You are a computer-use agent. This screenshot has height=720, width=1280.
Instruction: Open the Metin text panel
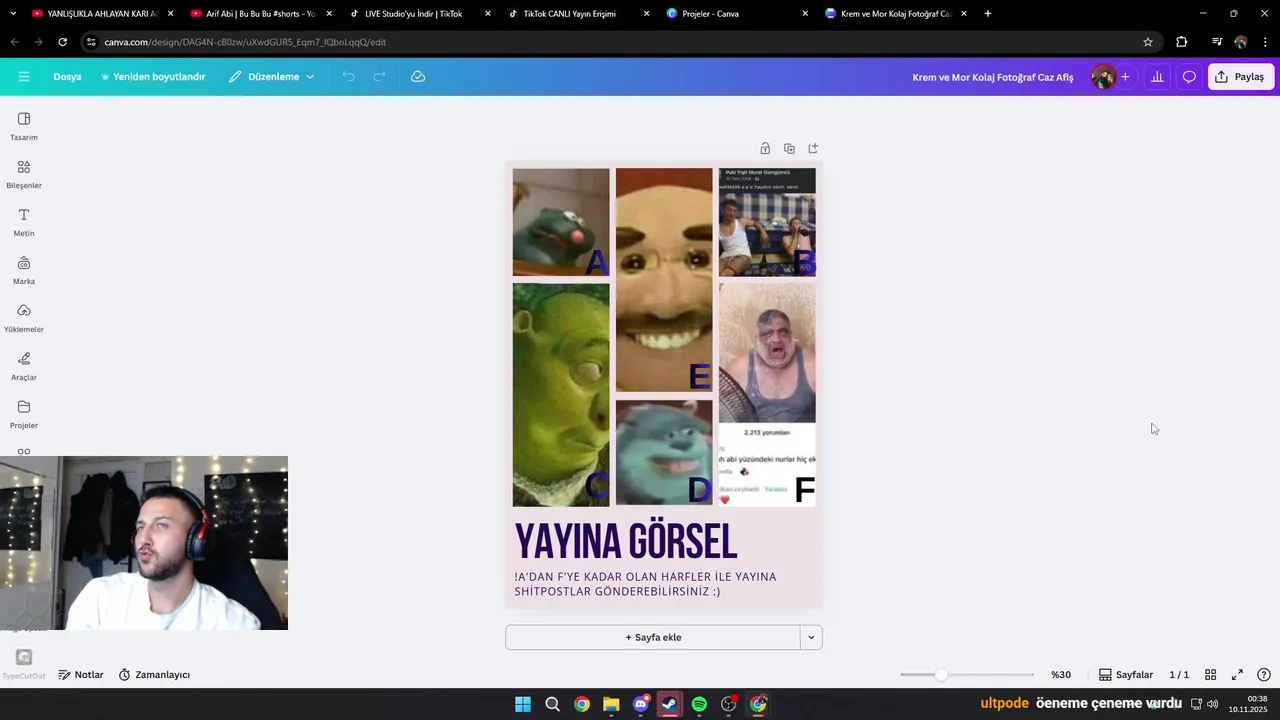(x=24, y=222)
